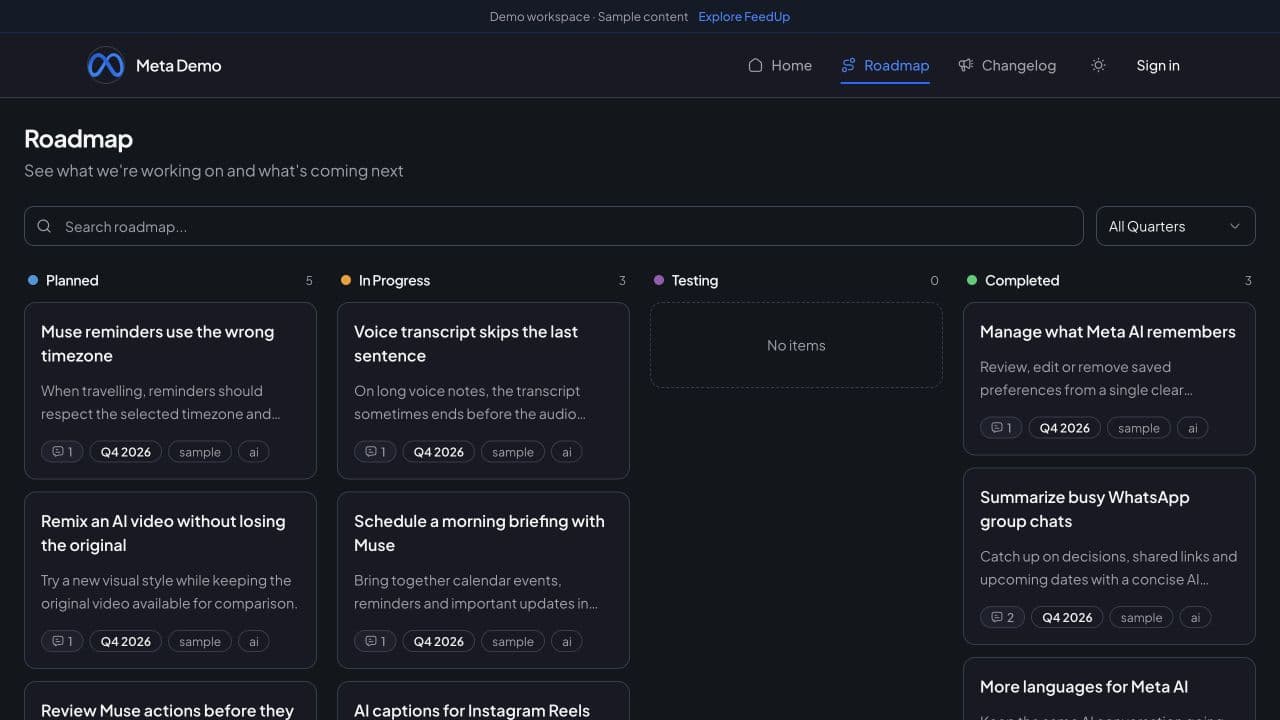
Task: Click Q4 2026 tag on Muse reminders card
Action: click(x=126, y=452)
